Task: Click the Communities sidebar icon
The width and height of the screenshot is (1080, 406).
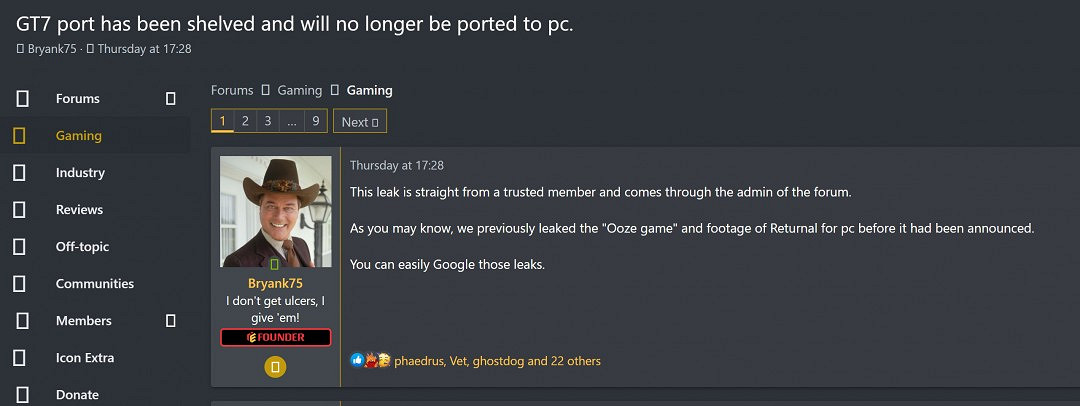Action: pos(19,284)
